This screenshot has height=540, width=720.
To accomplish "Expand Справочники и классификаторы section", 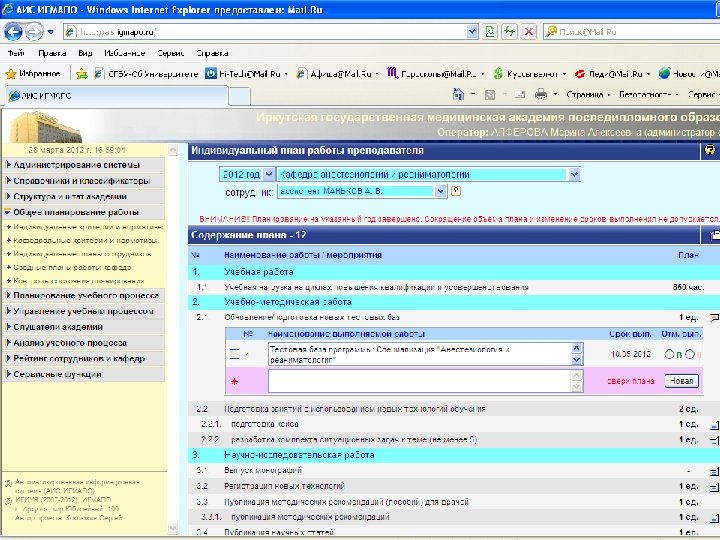I will pyautogui.click(x=84, y=181).
